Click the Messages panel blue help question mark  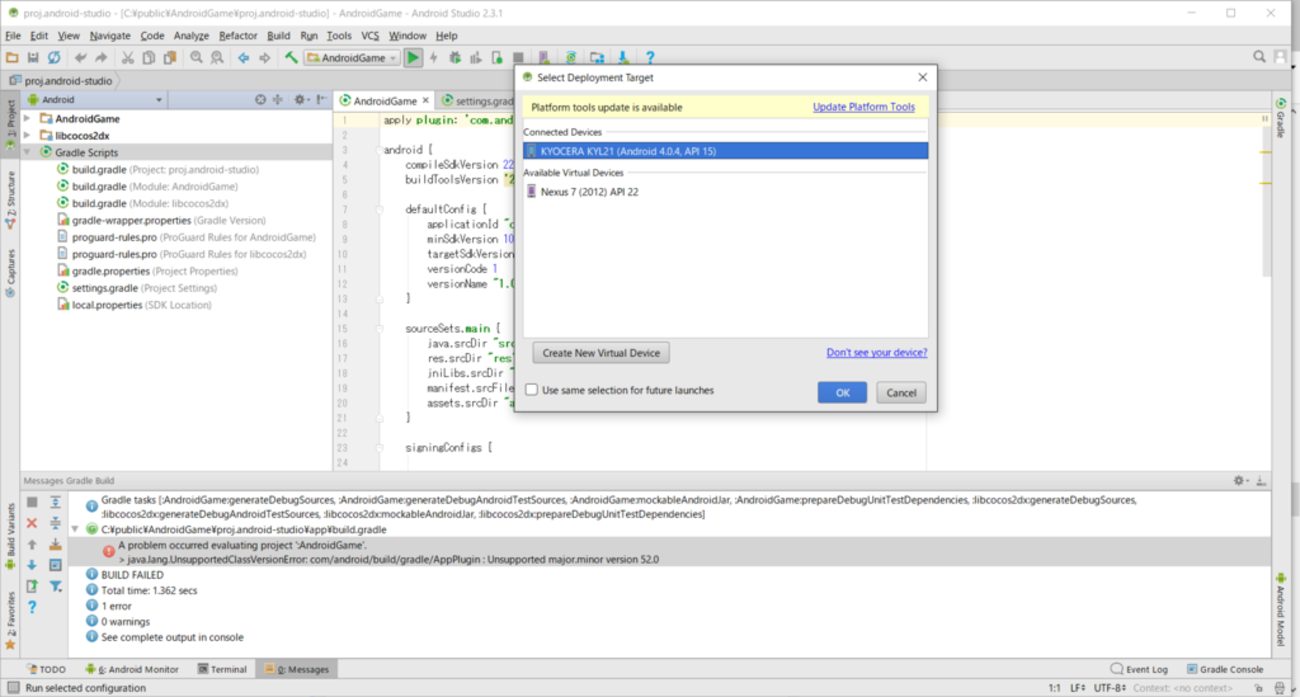click(32, 607)
